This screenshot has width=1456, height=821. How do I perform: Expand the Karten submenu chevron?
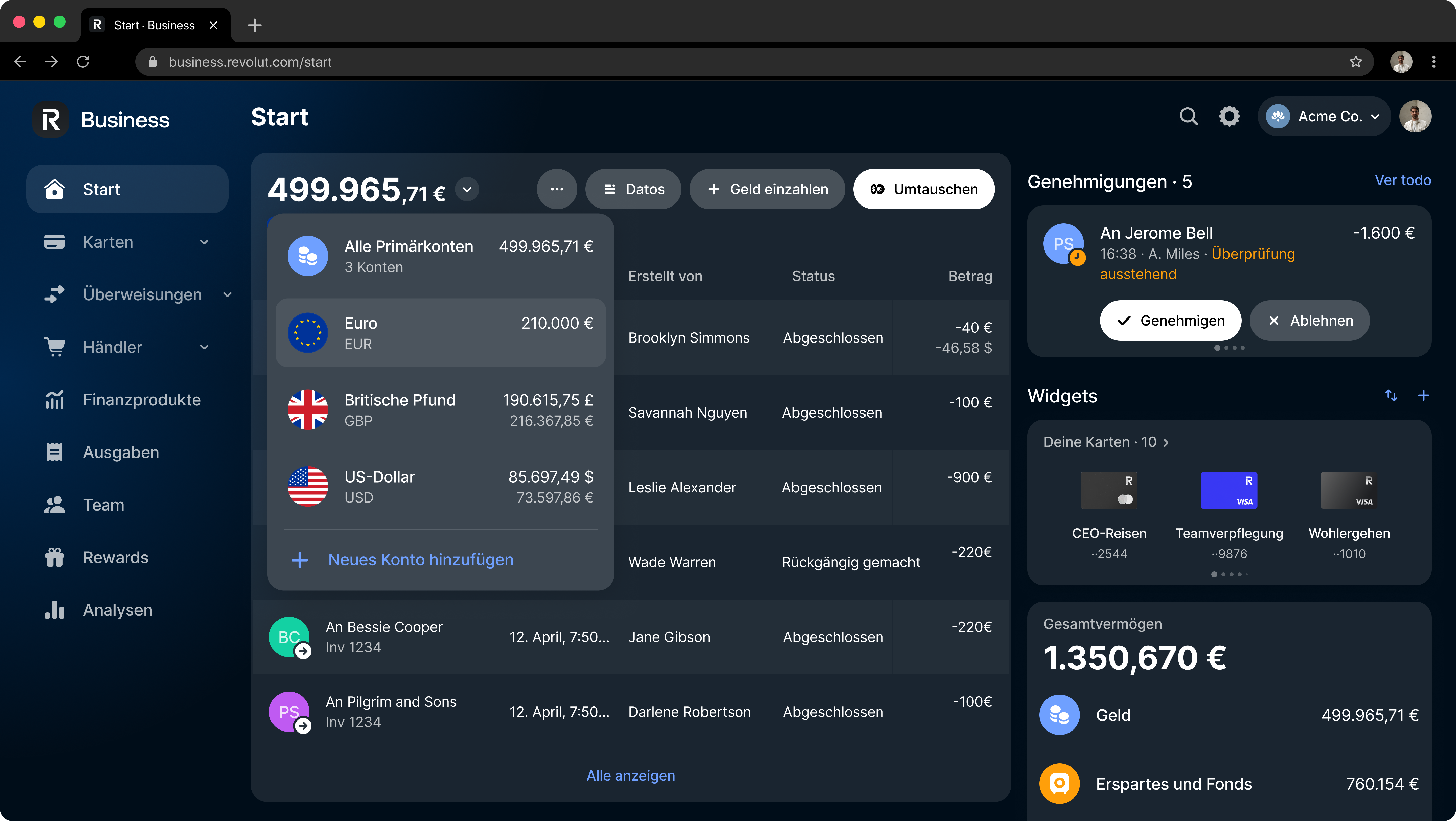pyautogui.click(x=204, y=242)
